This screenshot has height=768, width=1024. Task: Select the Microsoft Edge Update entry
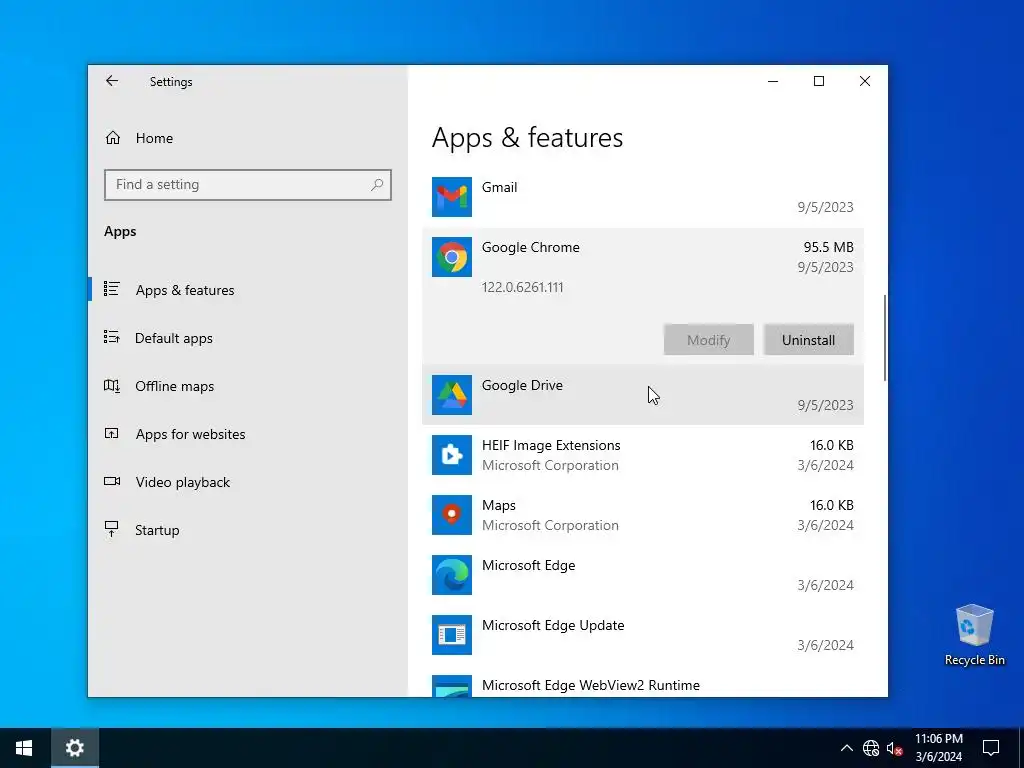coord(643,635)
